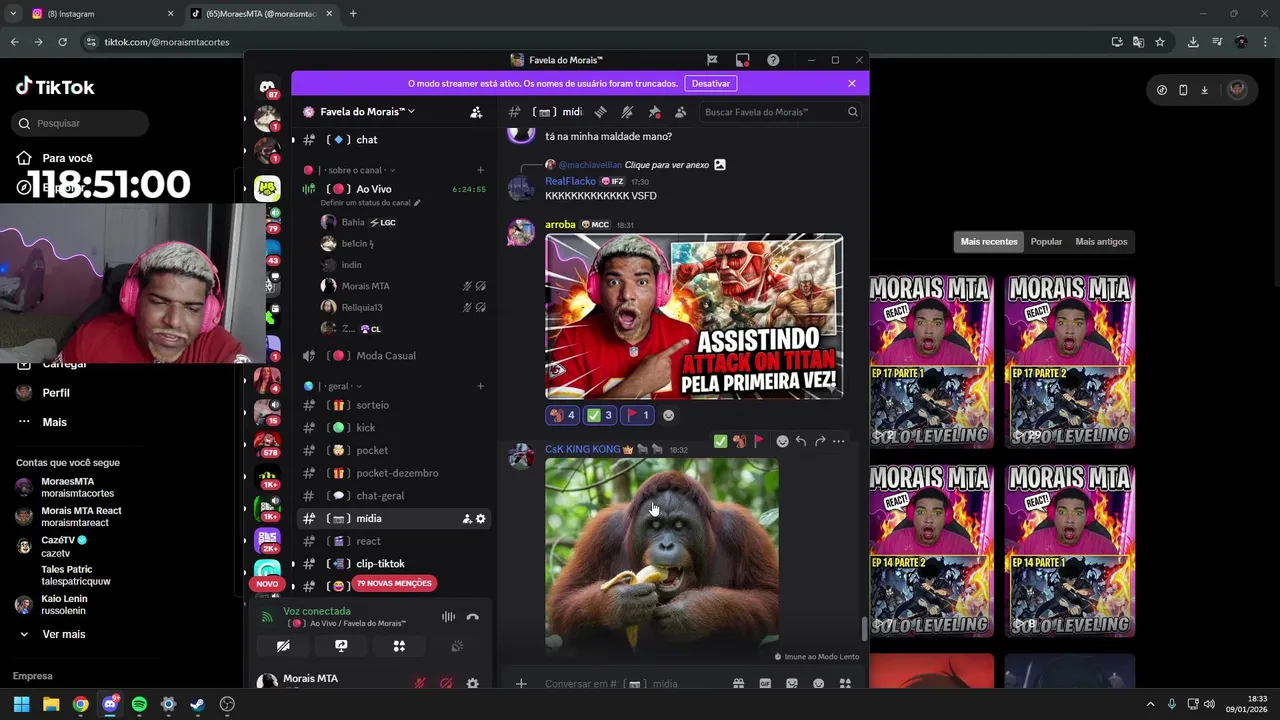1280x720 pixels.
Task: Open the Discord help question mark icon
Action: (773, 60)
